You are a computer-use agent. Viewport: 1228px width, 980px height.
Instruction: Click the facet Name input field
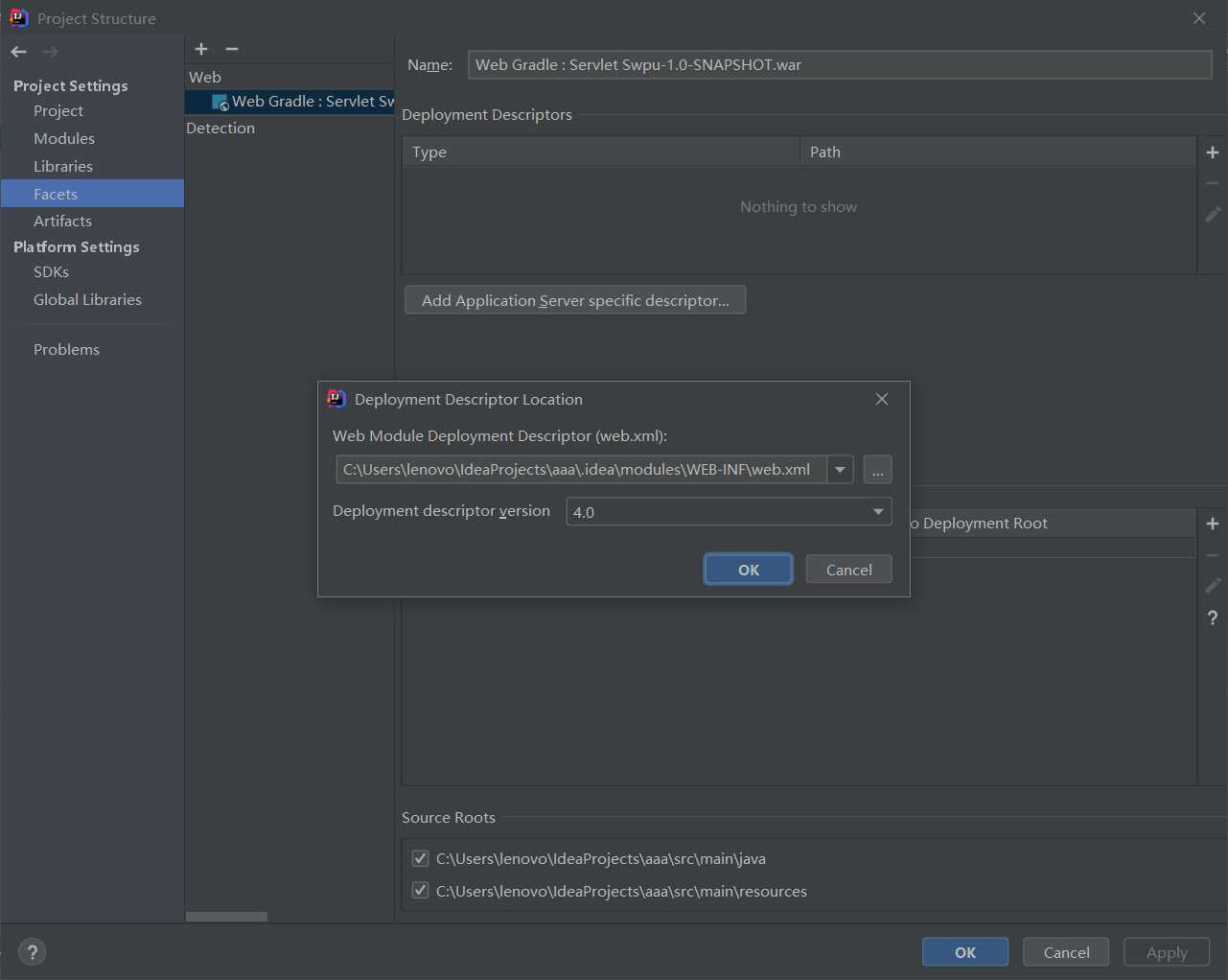(840, 65)
